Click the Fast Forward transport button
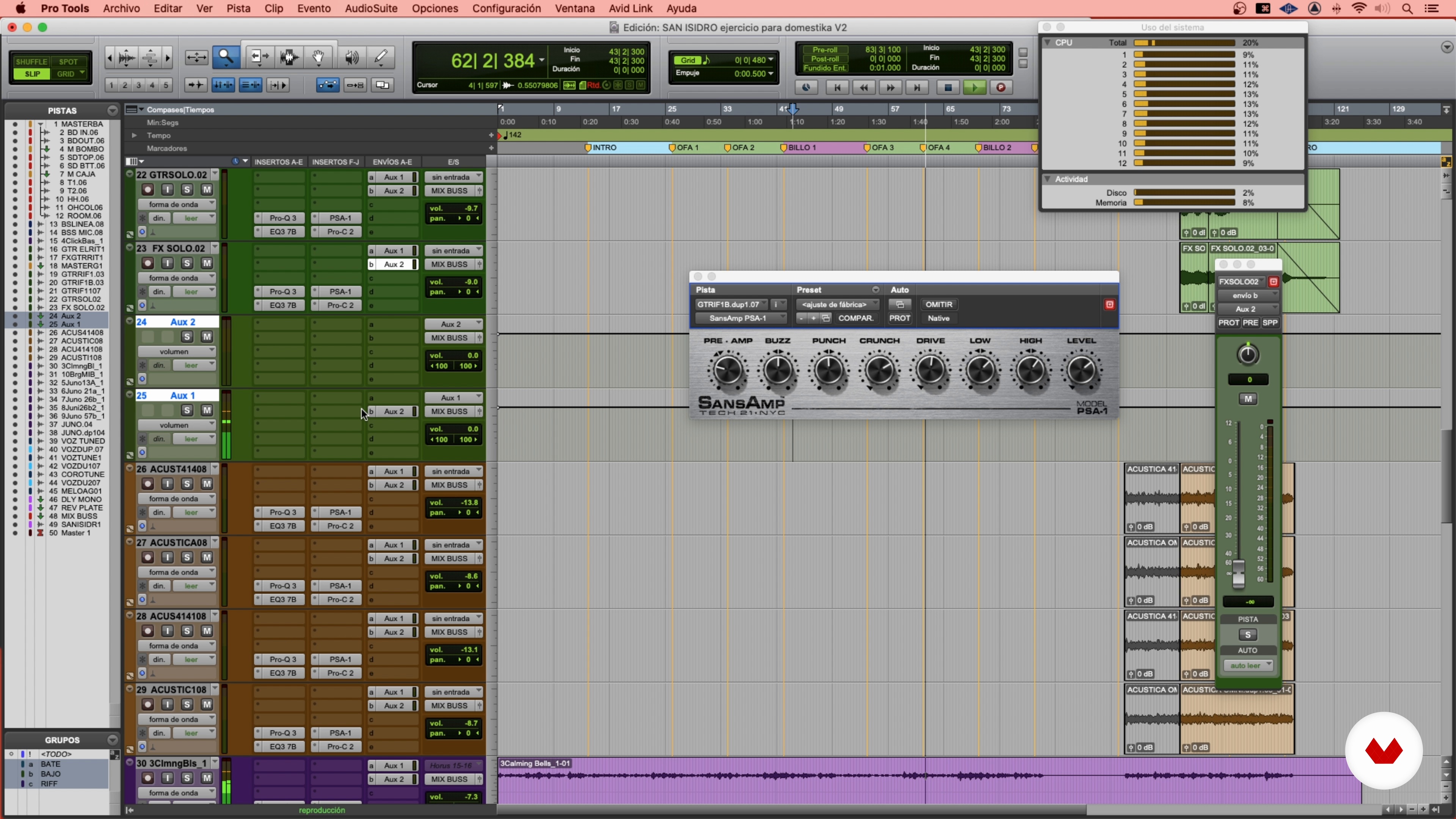The height and width of the screenshot is (819, 1456). (x=890, y=87)
